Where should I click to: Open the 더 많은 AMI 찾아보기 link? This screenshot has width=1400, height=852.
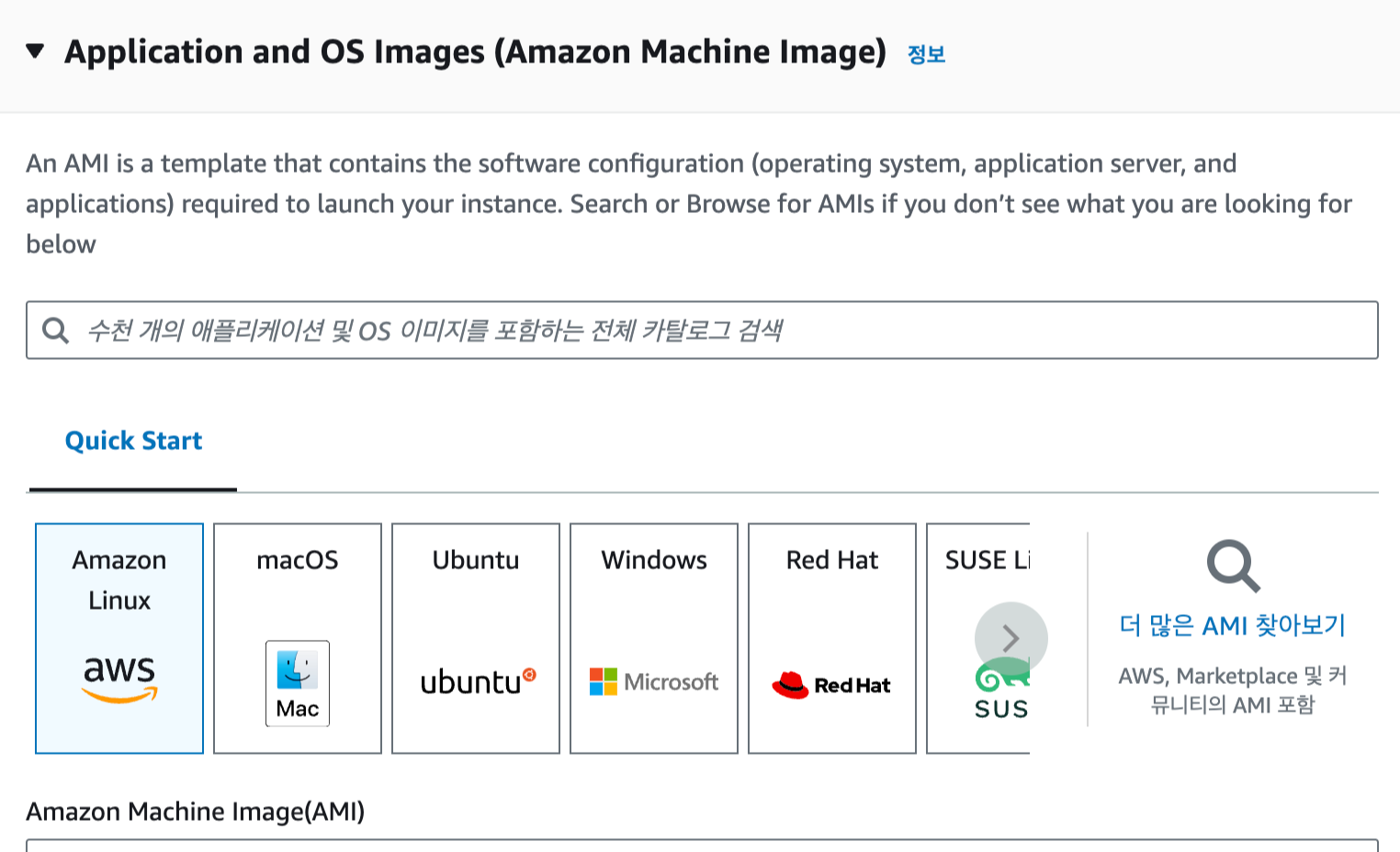(1232, 625)
